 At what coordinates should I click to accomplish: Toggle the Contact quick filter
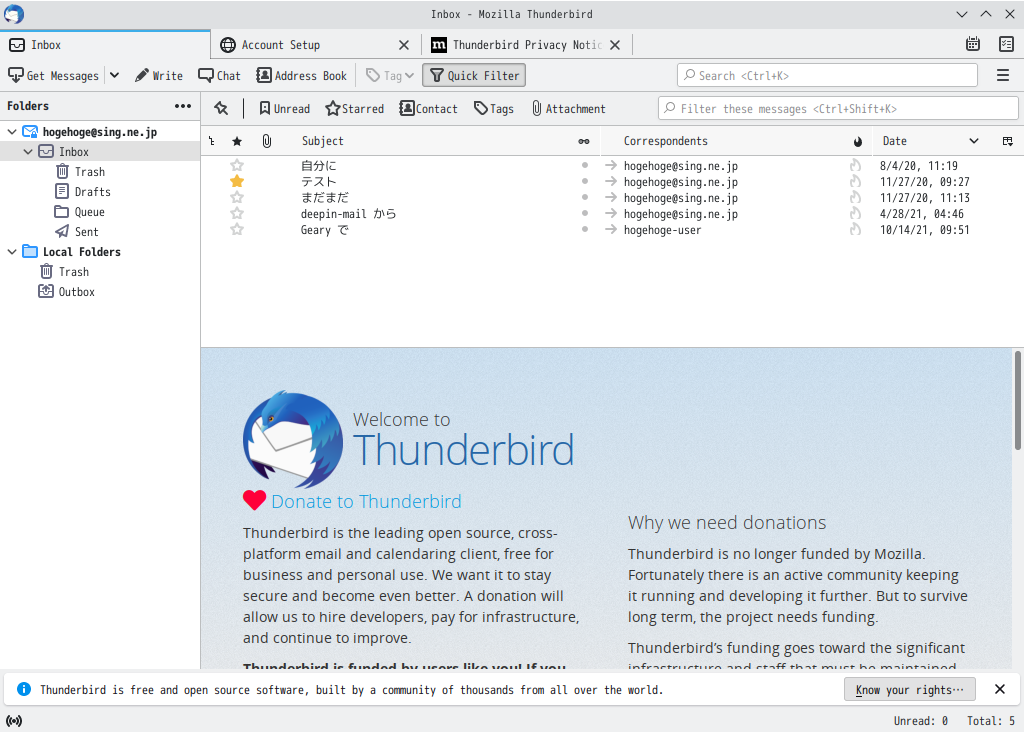coord(428,108)
